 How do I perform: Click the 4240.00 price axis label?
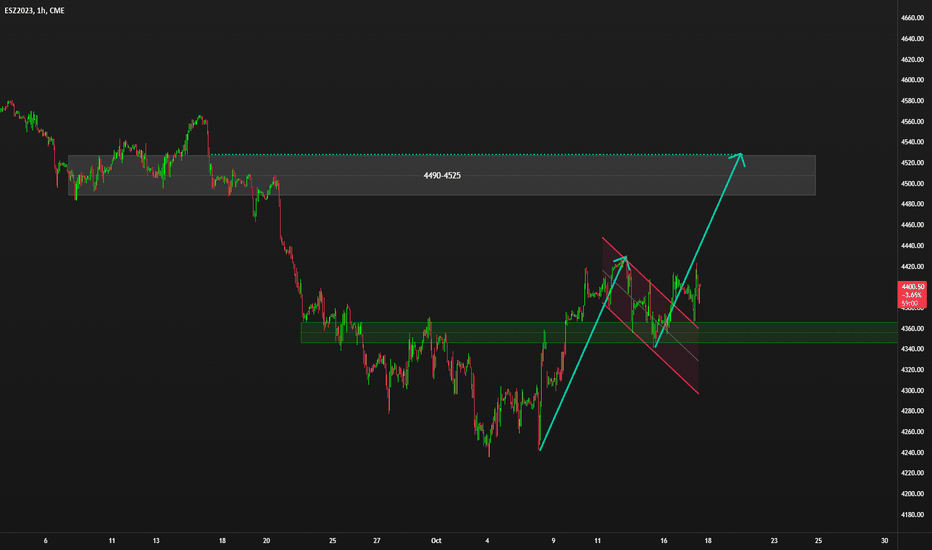coord(912,452)
